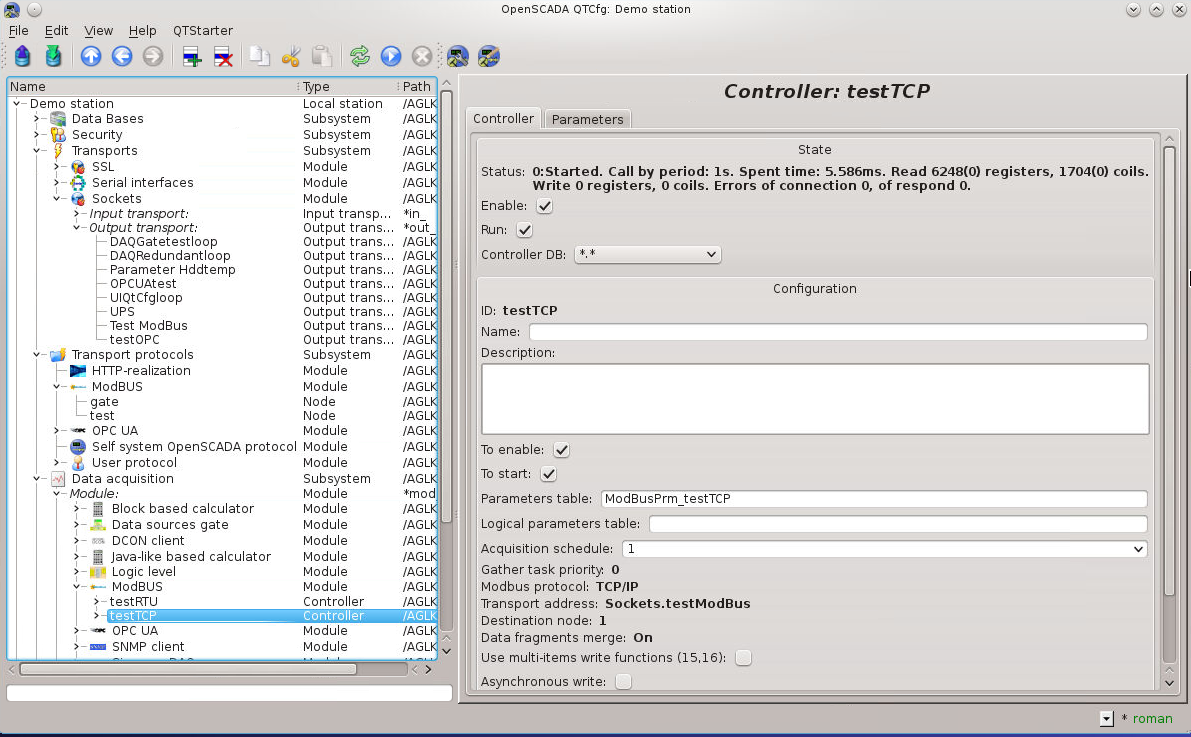Switch to the Parameters tab
1191x737 pixels.
pyautogui.click(x=587, y=119)
